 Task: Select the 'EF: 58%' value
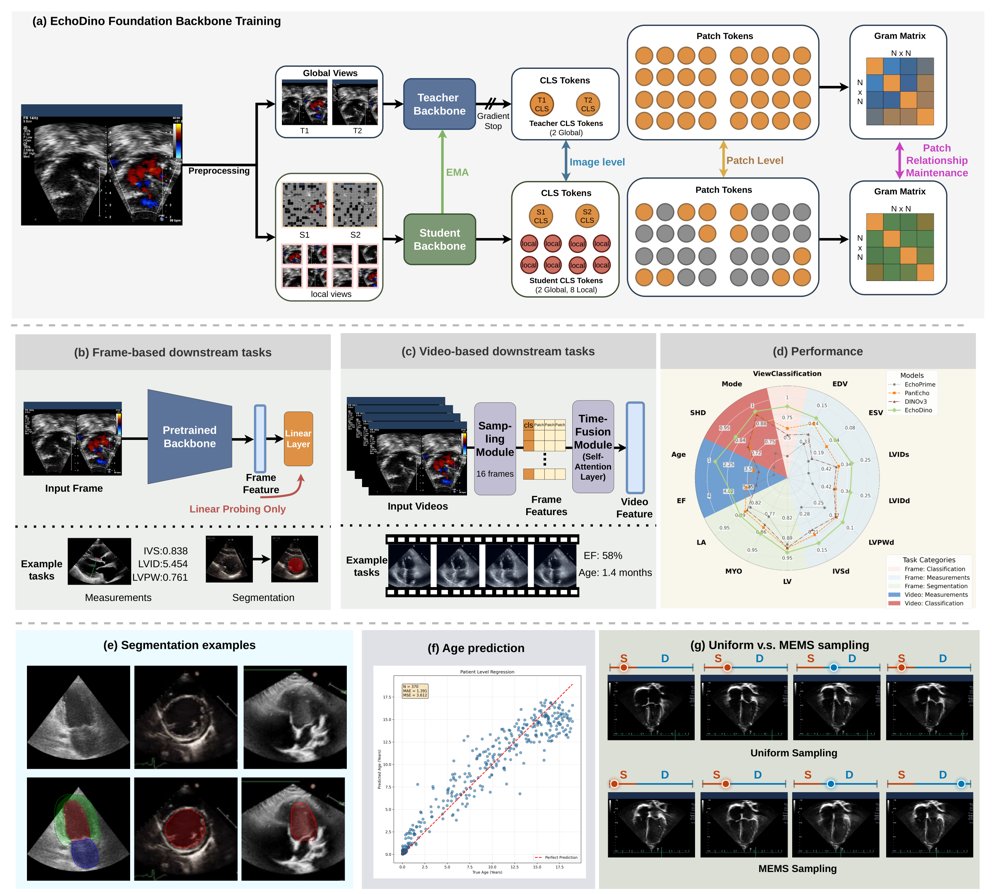[603, 555]
